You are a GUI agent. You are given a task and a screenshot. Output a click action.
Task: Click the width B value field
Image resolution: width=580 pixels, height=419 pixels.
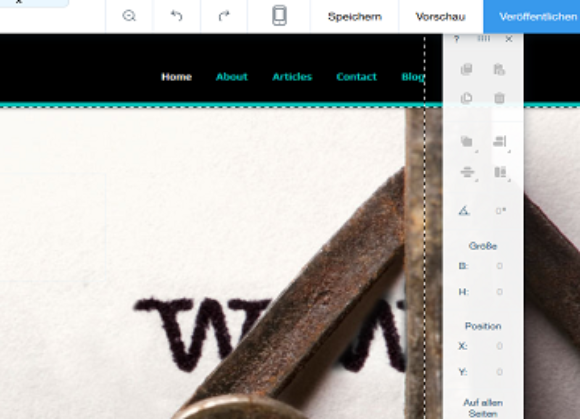pos(499,266)
